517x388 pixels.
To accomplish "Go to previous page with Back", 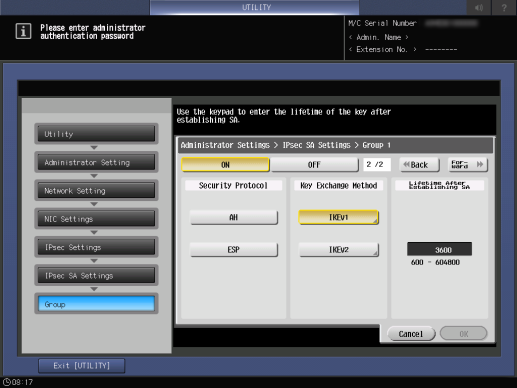I will click(419, 165).
